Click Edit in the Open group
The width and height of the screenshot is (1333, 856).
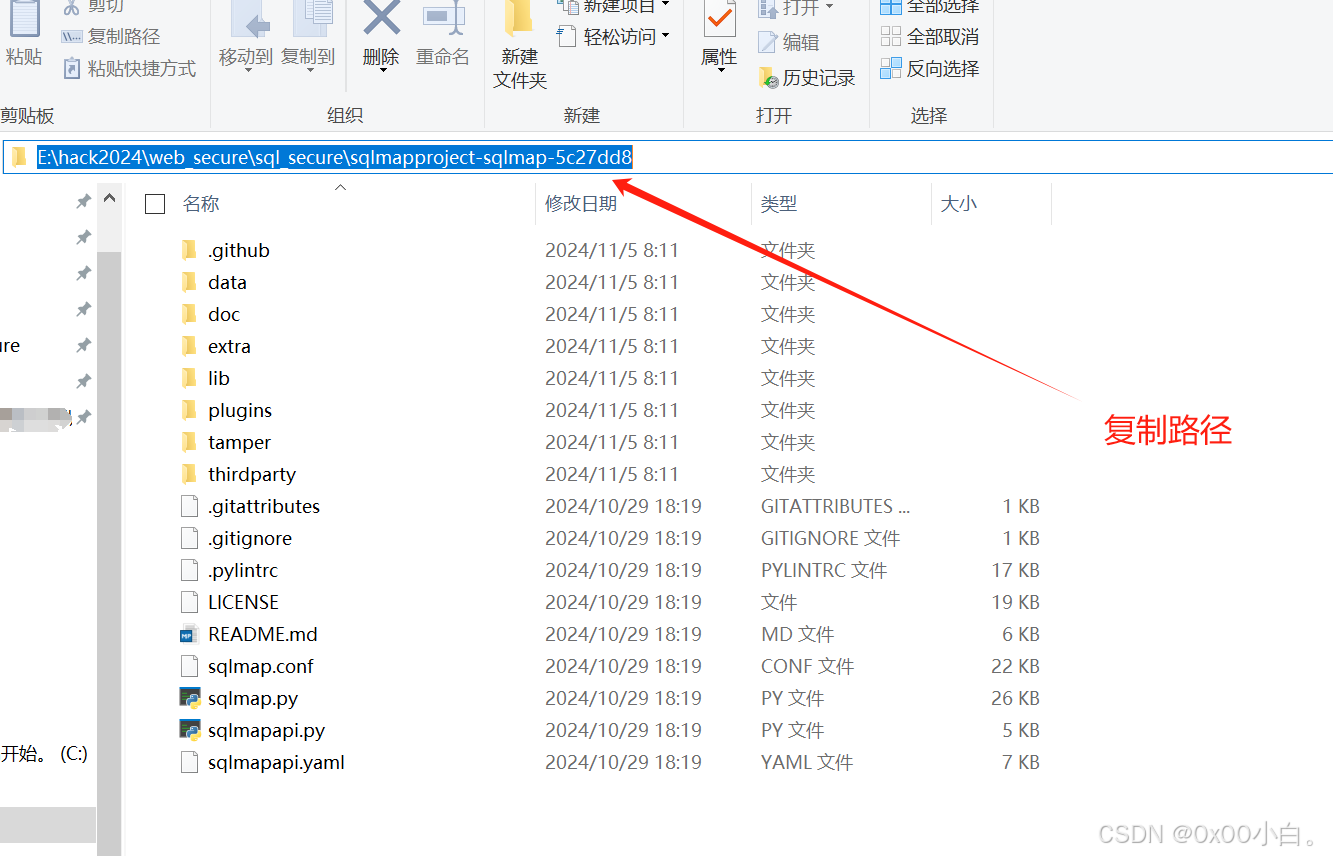coord(789,42)
